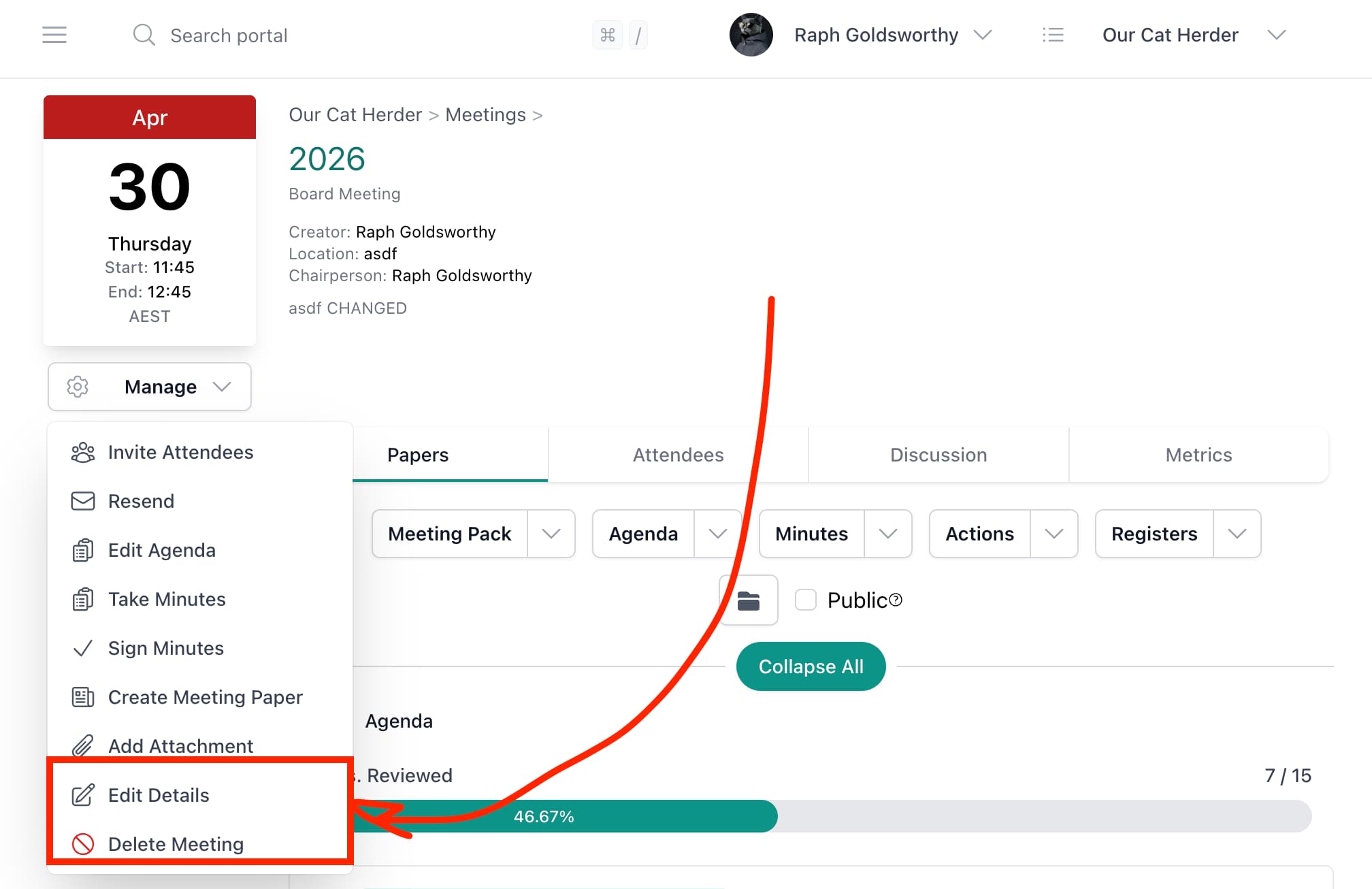1372x889 pixels.
Task: Click inside the Search portal field
Action: [229, 35]
